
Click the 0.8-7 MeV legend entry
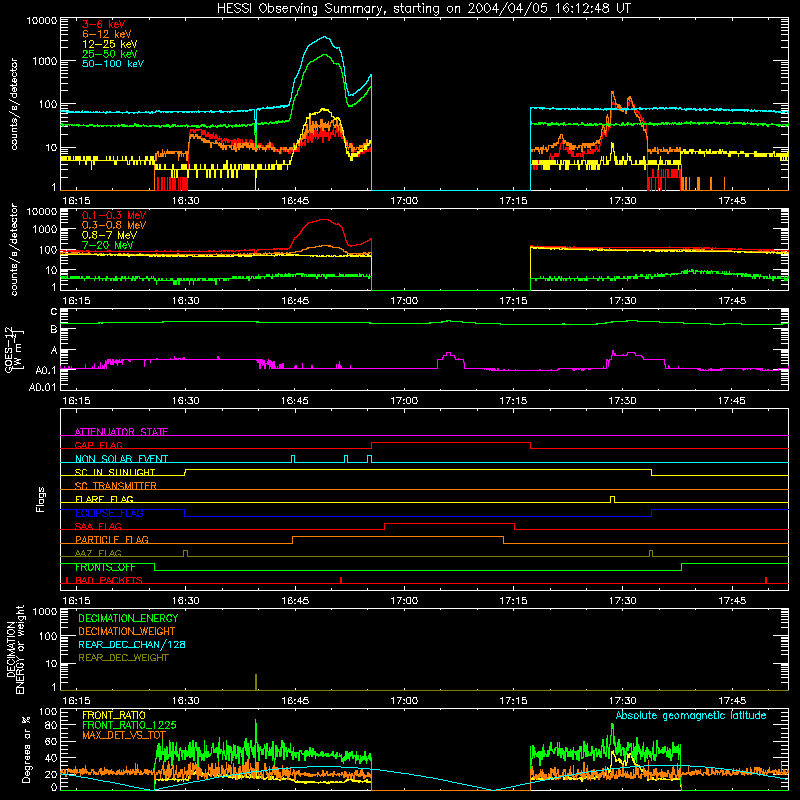click(109, 235)
